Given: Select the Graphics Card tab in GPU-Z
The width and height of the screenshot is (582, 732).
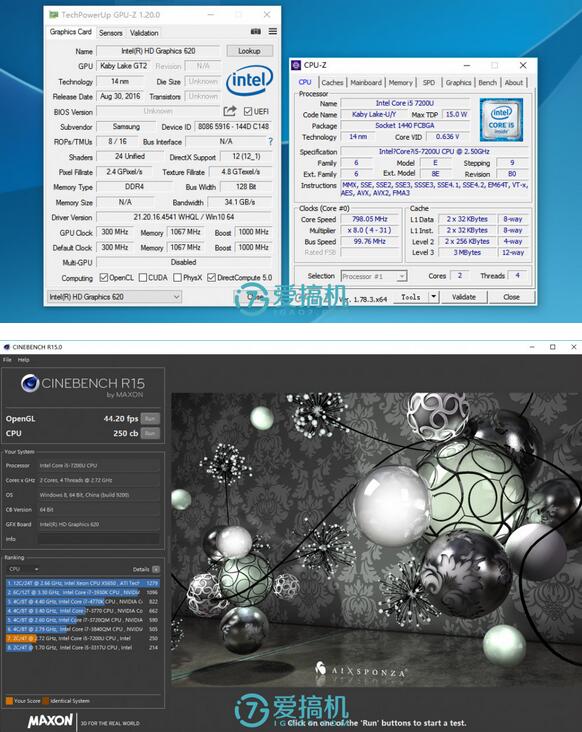Looking at the screenshot, I should (70, 32).
